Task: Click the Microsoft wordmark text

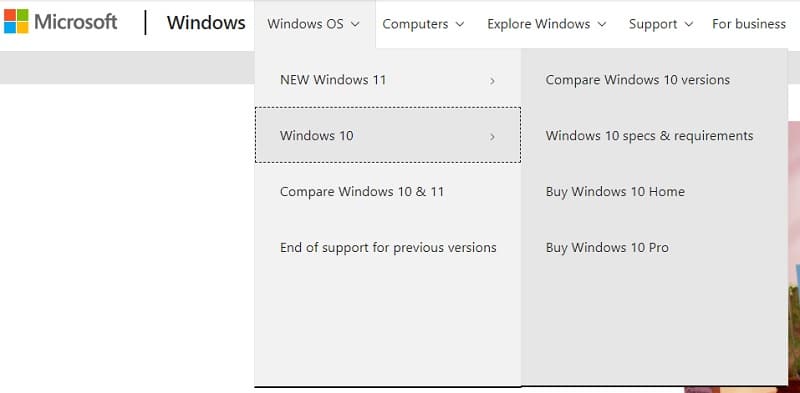Action: (x=76, y=22)
